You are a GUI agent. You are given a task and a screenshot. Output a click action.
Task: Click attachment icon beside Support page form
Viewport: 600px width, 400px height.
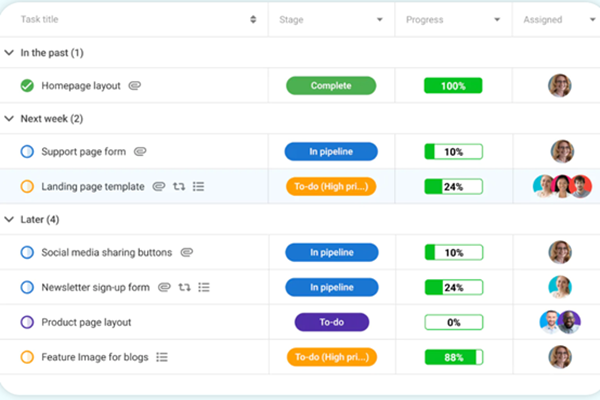pyautogui.click(x=140, y=152)
